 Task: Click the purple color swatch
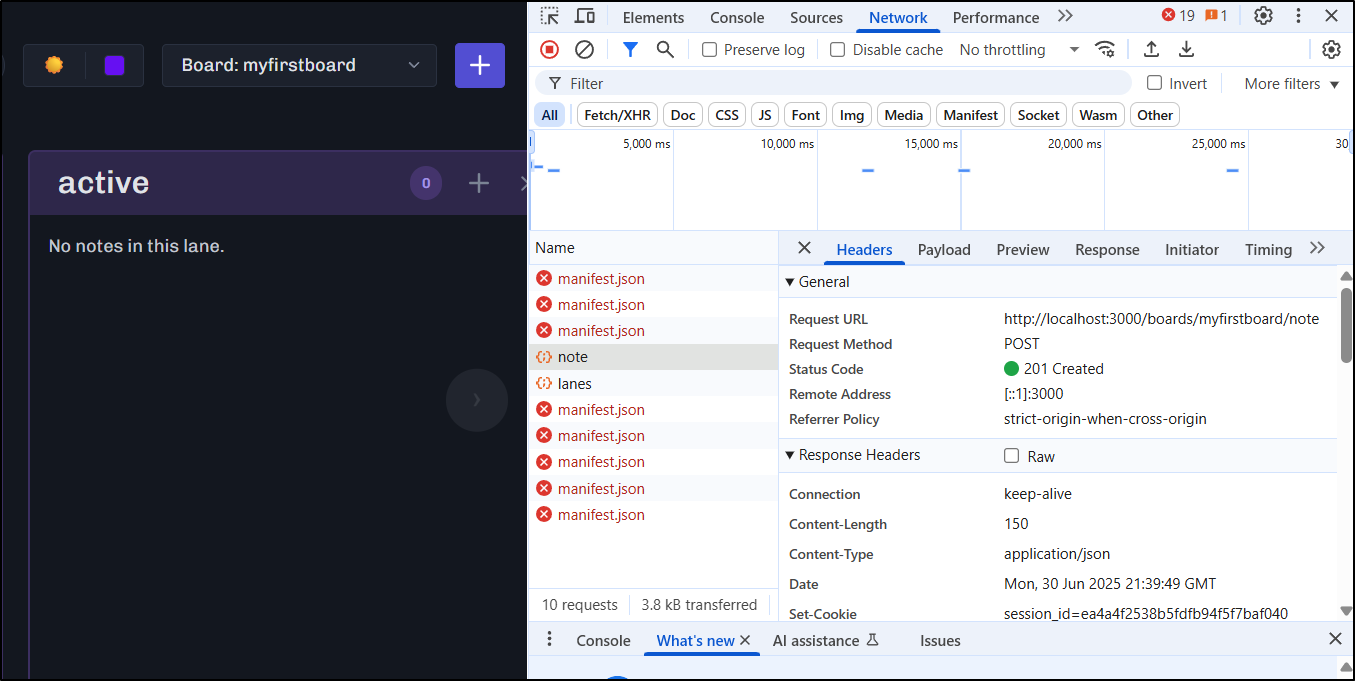click(x=114, y=65)
